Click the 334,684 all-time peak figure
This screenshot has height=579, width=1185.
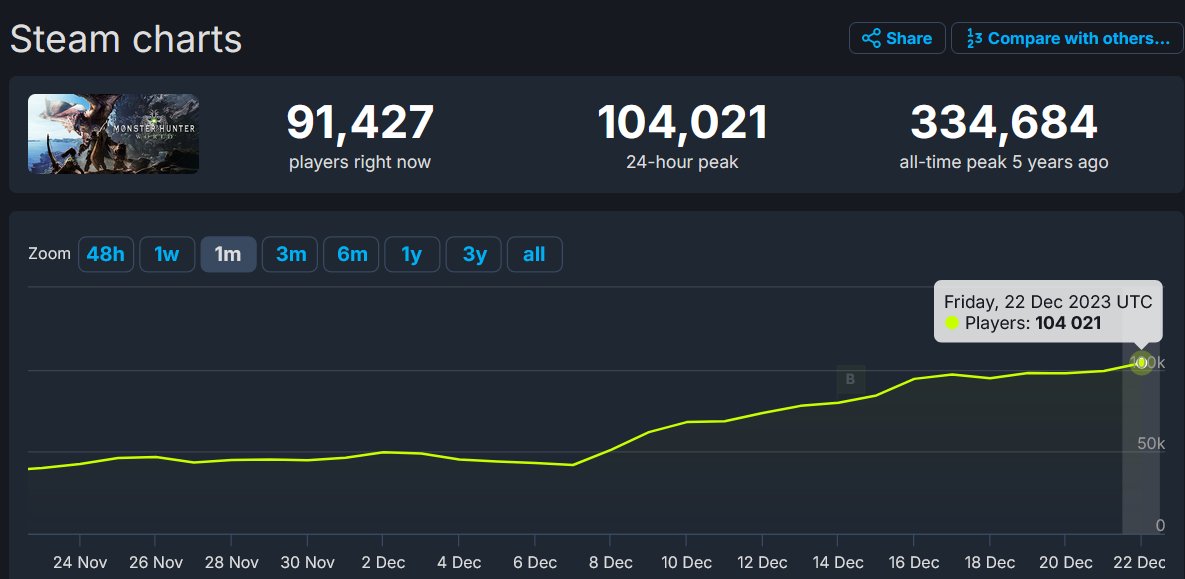click(1004, 122)
